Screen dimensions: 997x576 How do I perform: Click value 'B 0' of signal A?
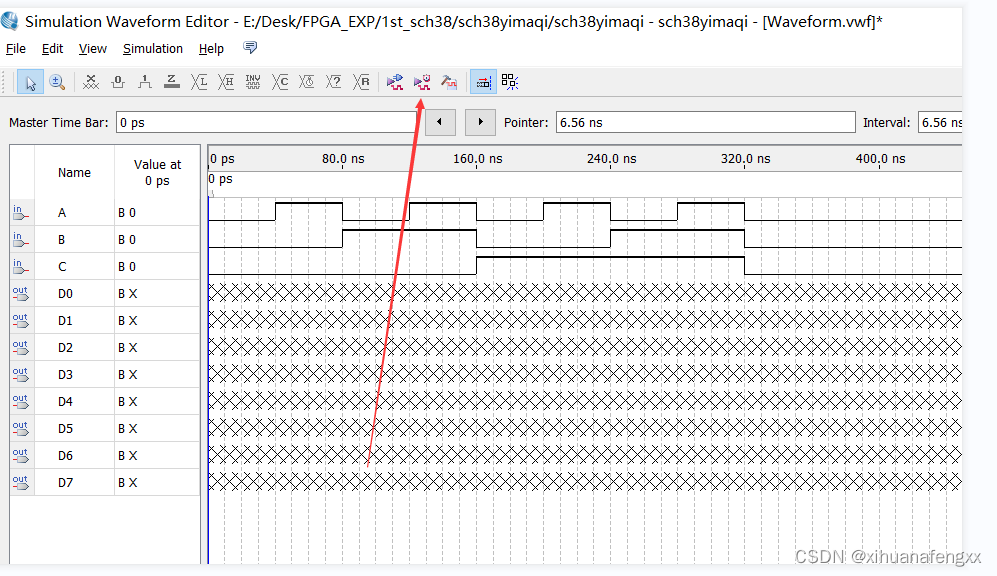[x=127, y=213]
